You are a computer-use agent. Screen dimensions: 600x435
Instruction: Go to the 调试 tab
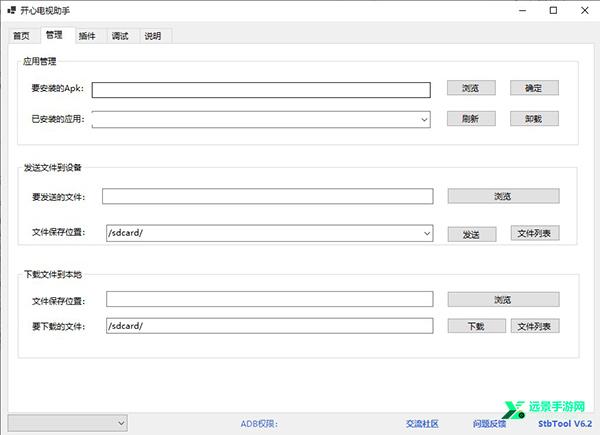point(120,36)
